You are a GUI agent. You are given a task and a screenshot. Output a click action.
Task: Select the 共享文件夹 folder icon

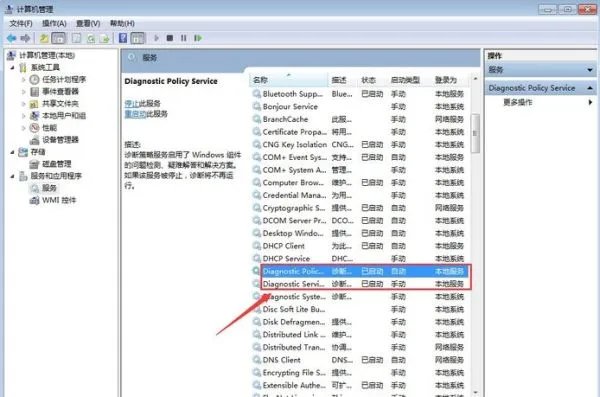tap(34, 104)
